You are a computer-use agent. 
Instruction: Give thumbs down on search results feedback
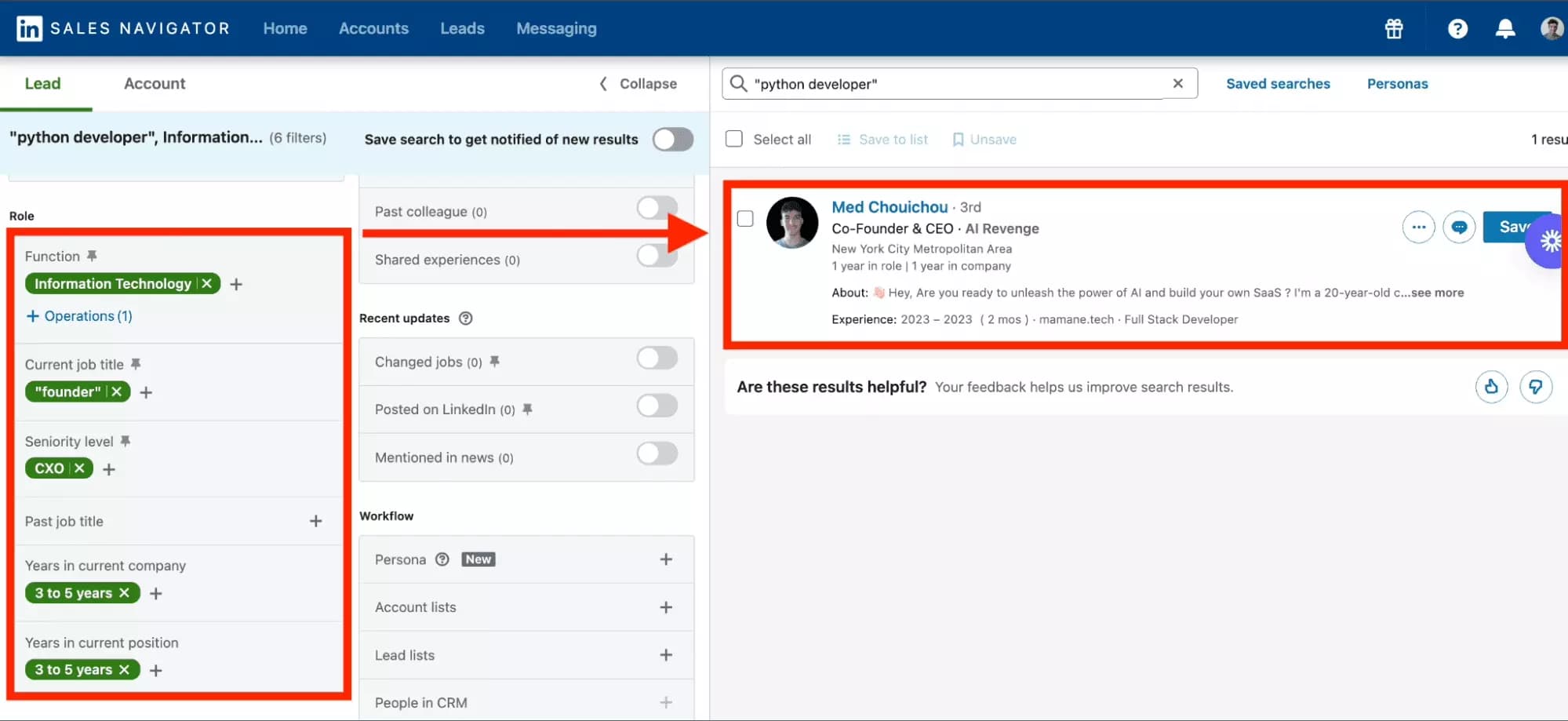click(1537, 386)
